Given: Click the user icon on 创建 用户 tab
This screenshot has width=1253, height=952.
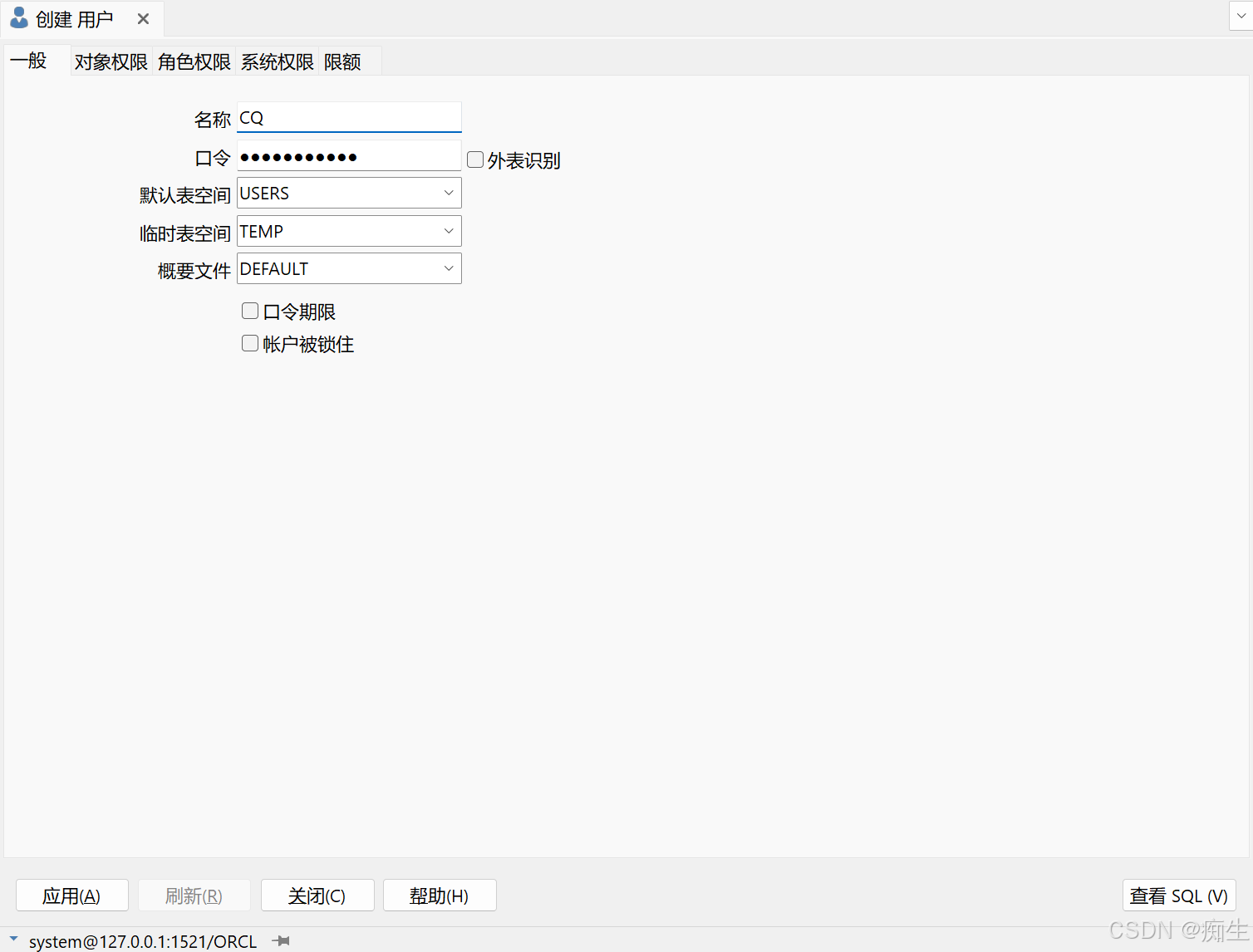Looking at the screenshot, I should pyautogui.click(x=18, y=18).
